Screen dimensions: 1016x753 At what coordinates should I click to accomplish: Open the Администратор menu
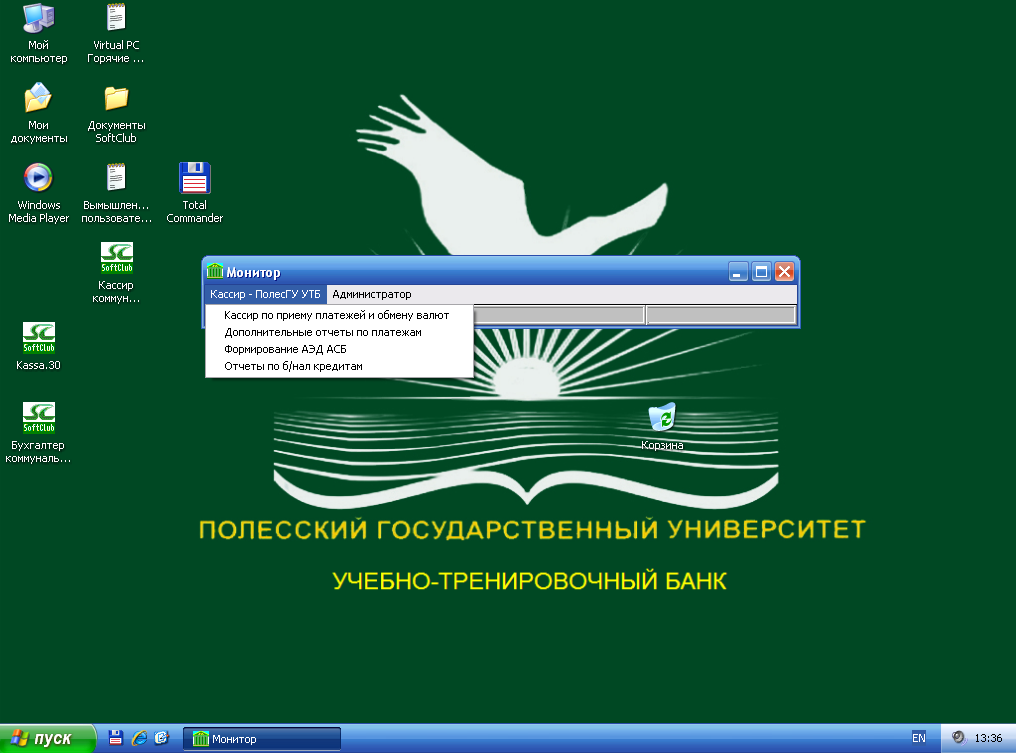[x=371, y=294]
